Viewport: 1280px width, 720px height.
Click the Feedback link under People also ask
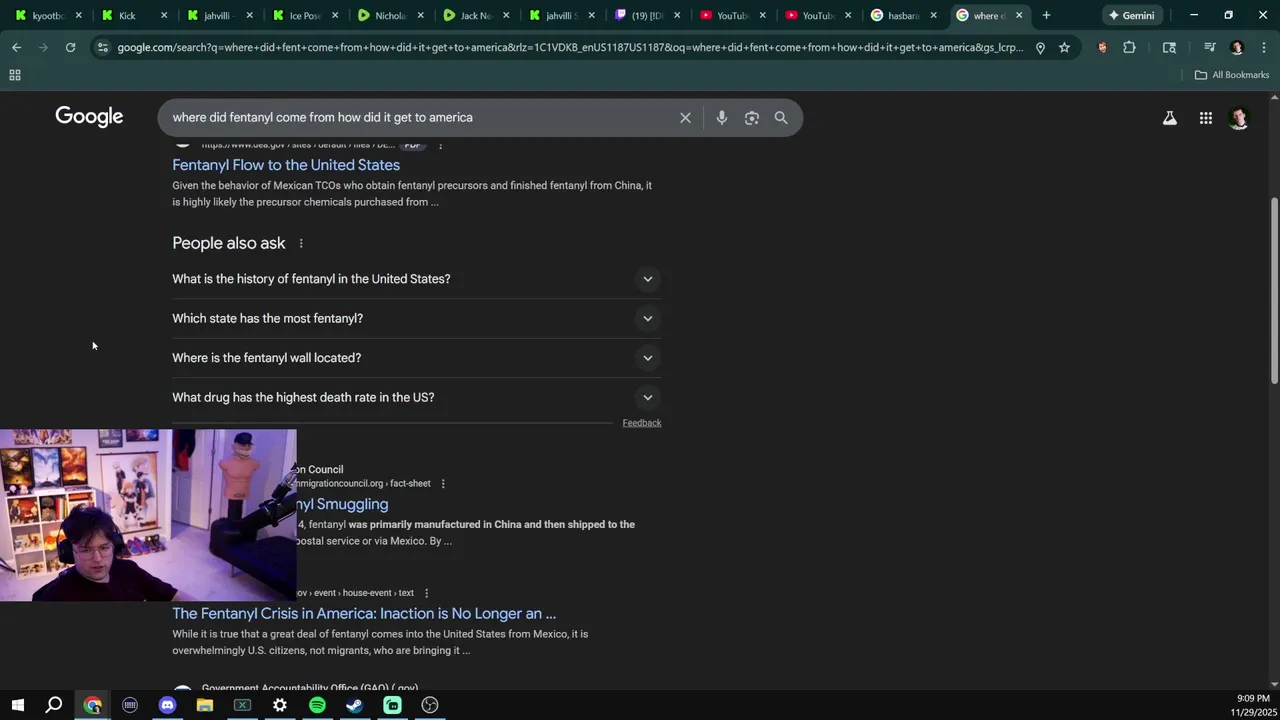[x=642, y=423]
